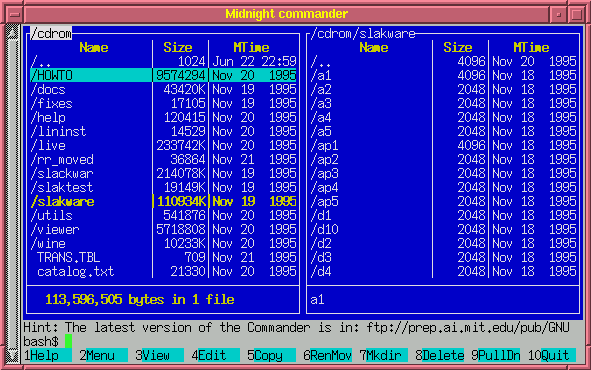Select the /d2 directory
The width and height of the screenshot is (591, 370).
[443, 243]
